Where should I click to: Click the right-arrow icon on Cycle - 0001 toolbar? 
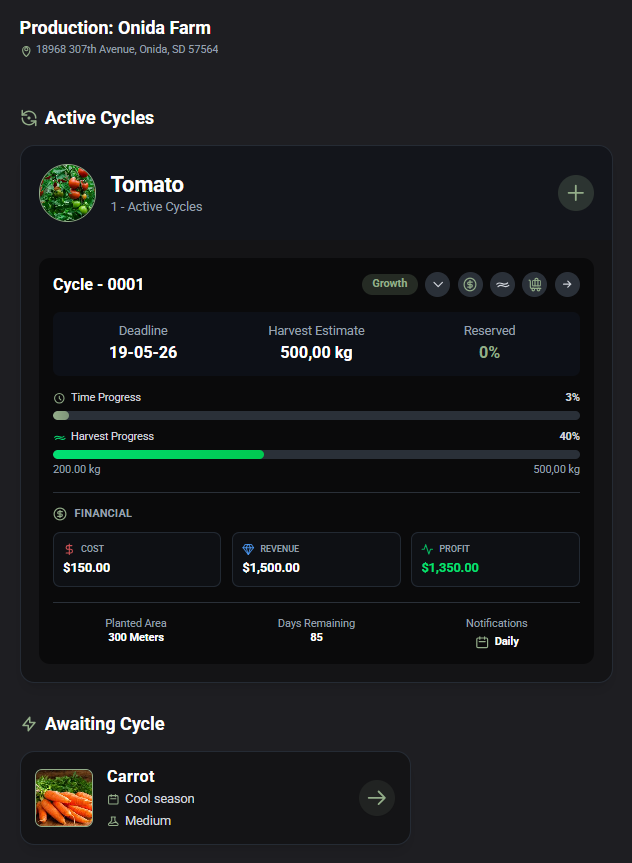click(x=567, y=284)
